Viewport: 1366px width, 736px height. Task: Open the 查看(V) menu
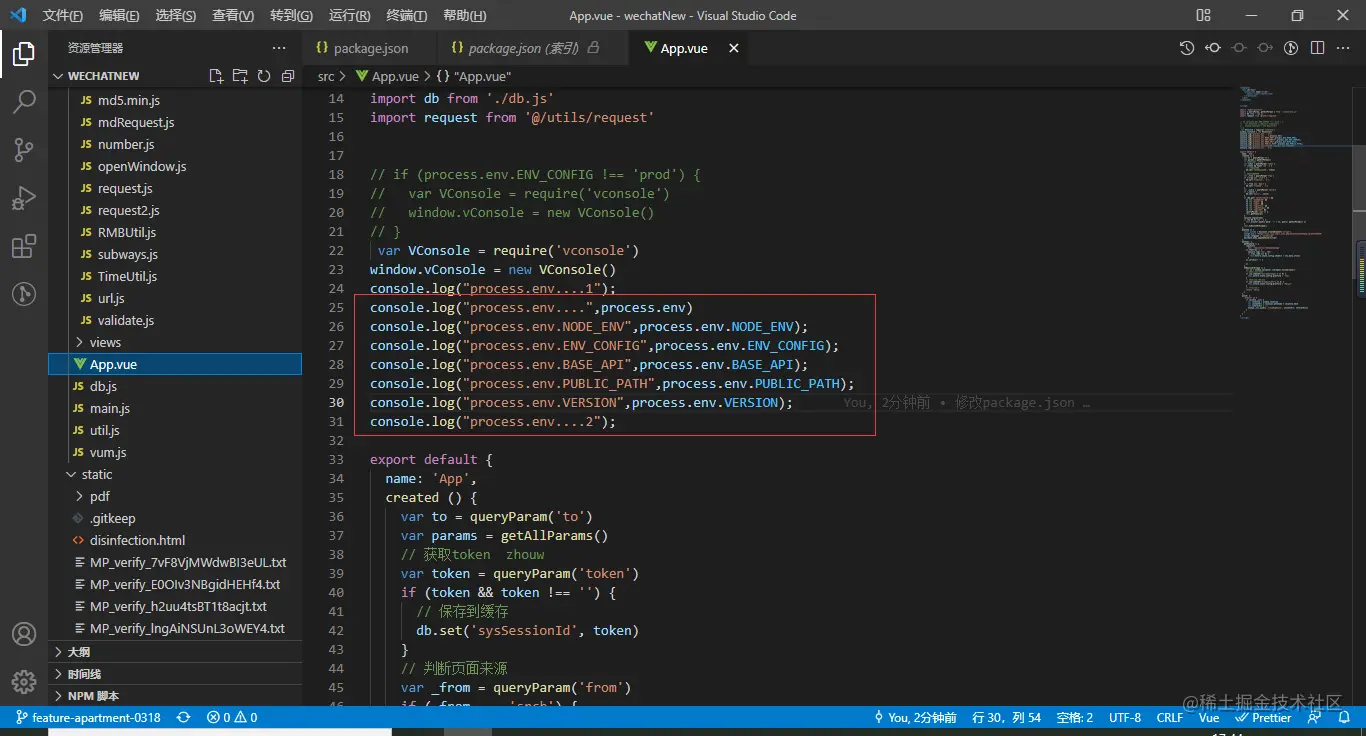(x=233, y=15)
